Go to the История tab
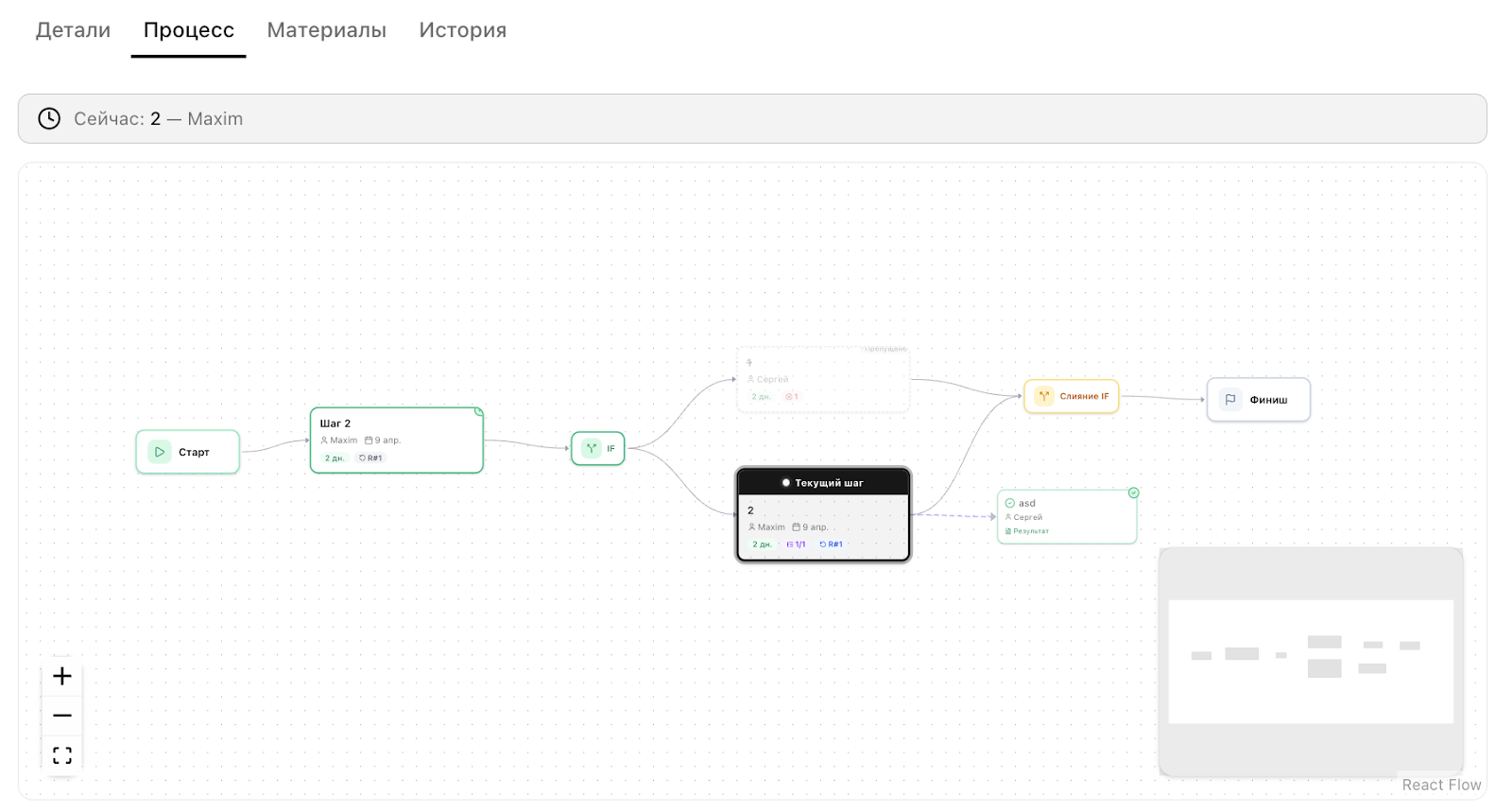The height and width of the screenshot is (812, 1512). click(x=462, y=30)
